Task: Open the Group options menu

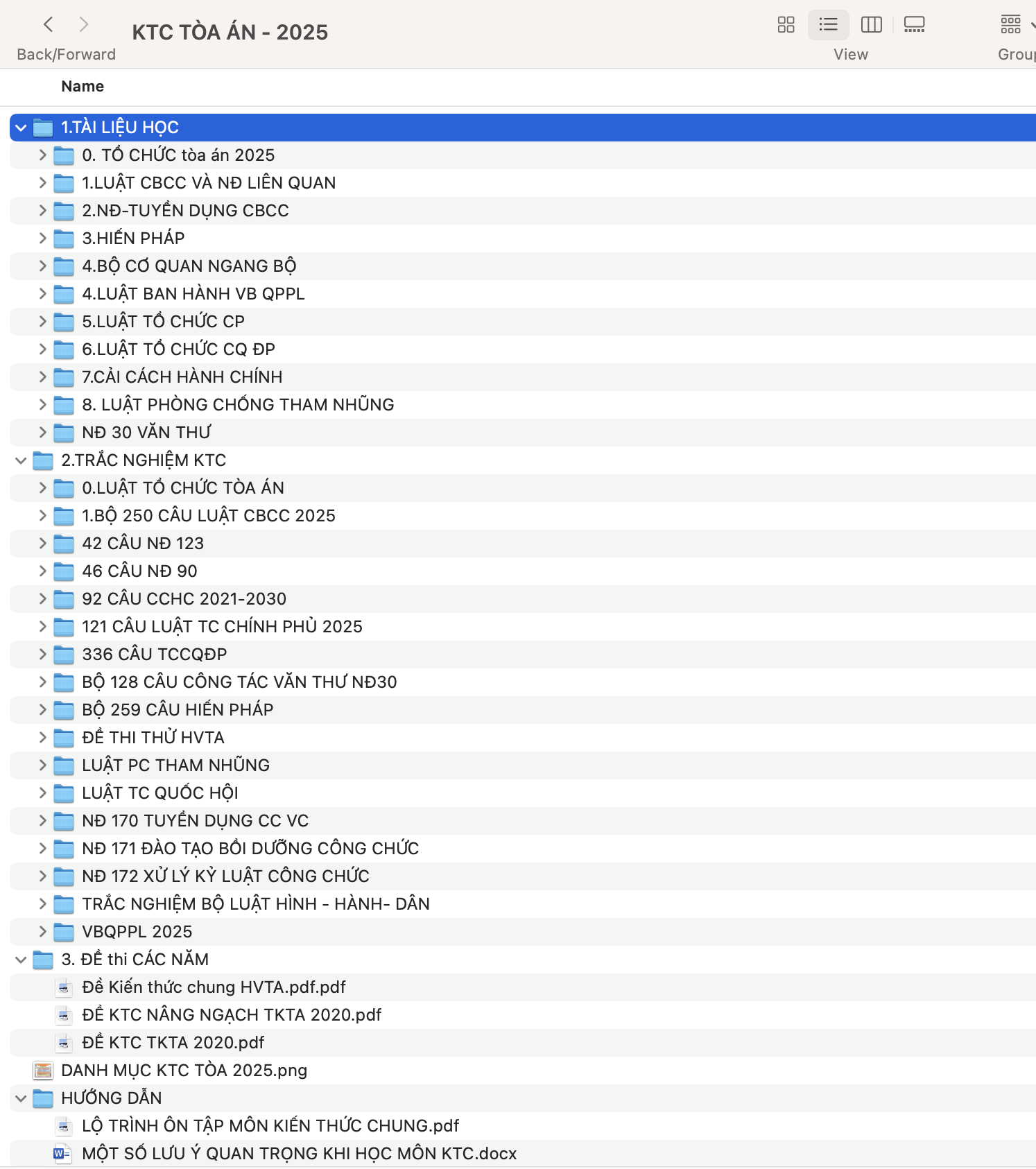Action: pyautogui.click(x=1015, y=25)
